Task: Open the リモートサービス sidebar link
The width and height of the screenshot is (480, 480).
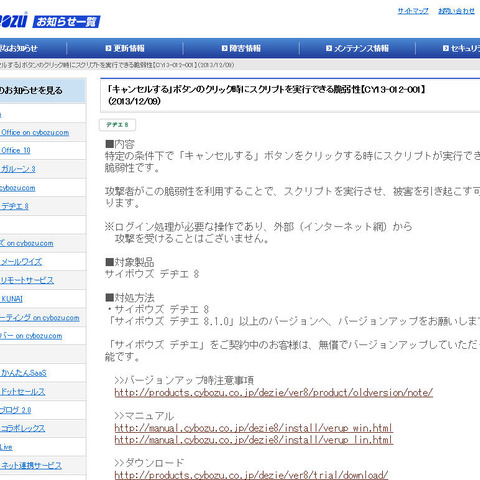Action: (x=27, y=280)
